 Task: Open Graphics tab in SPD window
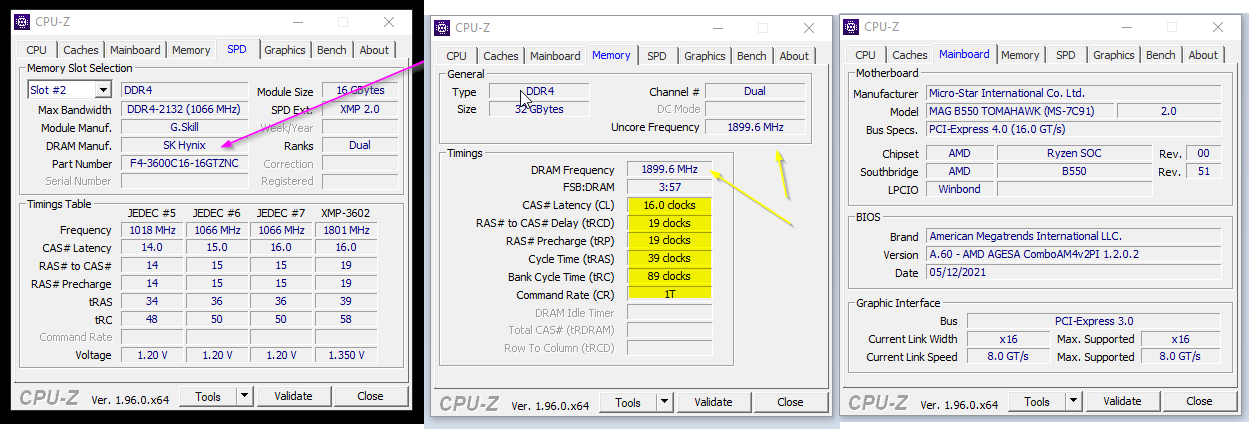click(x=285, y=50)
